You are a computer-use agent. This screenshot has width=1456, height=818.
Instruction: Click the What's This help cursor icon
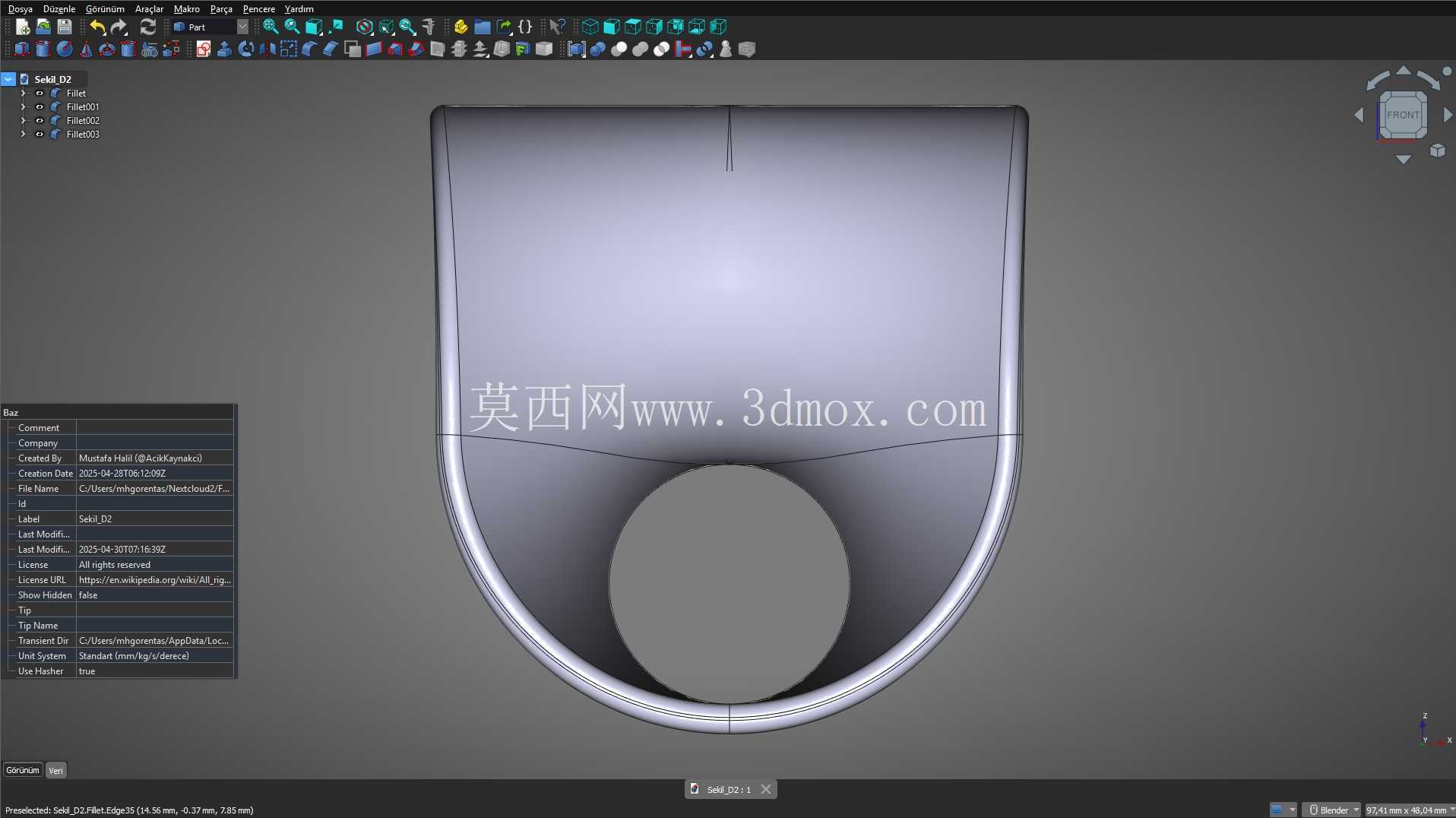tap(557, 27)
